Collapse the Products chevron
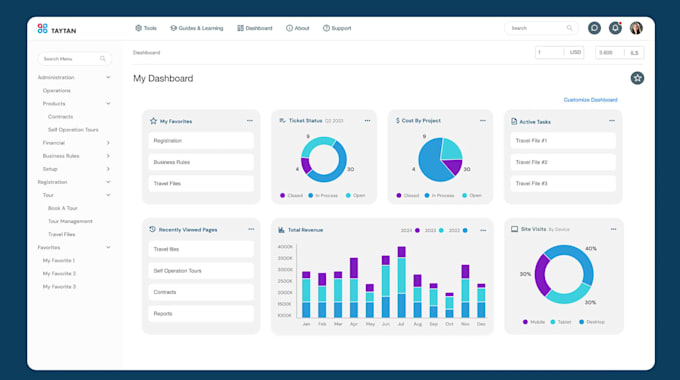This screenshot has width=680, height=380. 108,104
